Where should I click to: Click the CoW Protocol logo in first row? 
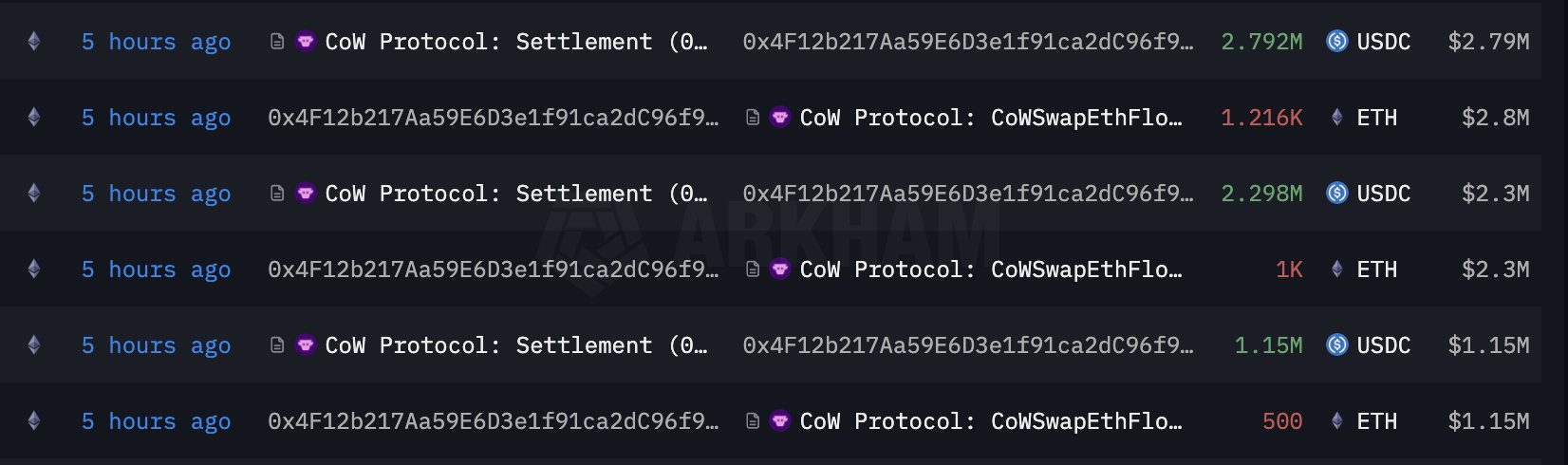[305, 41]
